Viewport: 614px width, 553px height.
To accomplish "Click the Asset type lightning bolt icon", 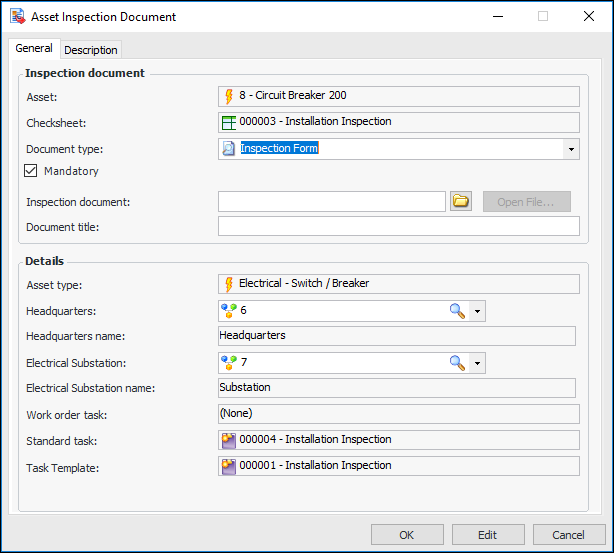I will (x=228, y=284).
